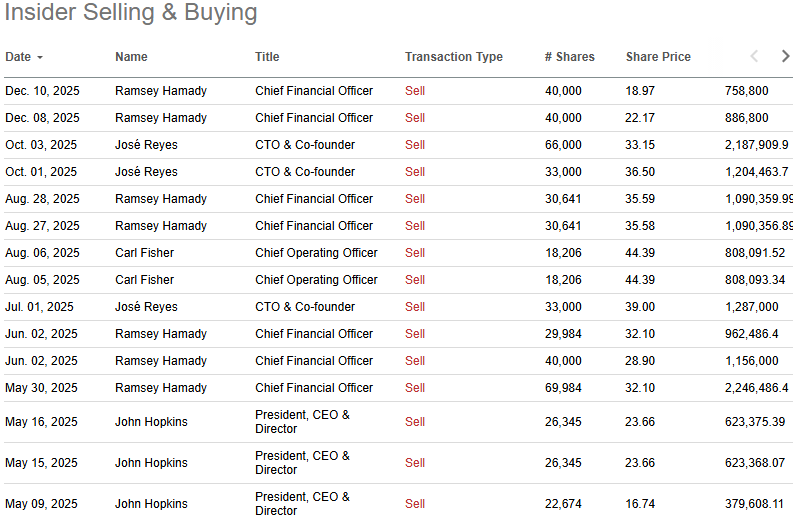Click share price 35.58
The width and height of the screenshot is (793, 525).
tap(640, 226)
